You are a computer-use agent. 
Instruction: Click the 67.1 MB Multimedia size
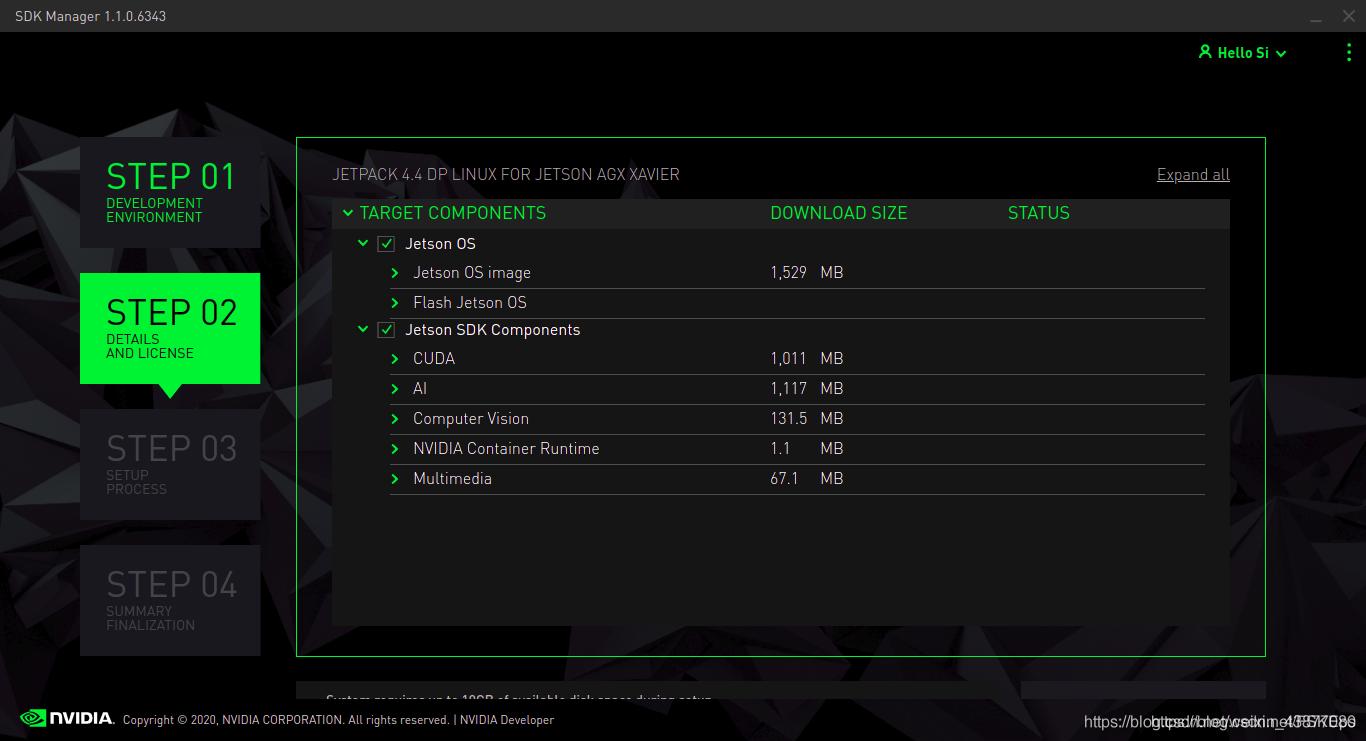click(807, 479)
